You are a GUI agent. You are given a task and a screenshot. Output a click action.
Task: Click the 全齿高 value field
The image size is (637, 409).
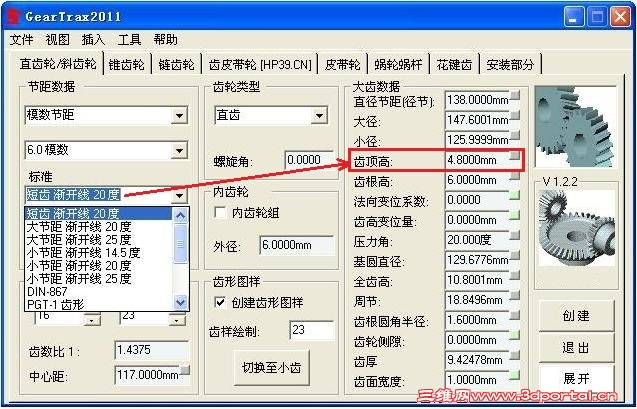tap(477, 280)
